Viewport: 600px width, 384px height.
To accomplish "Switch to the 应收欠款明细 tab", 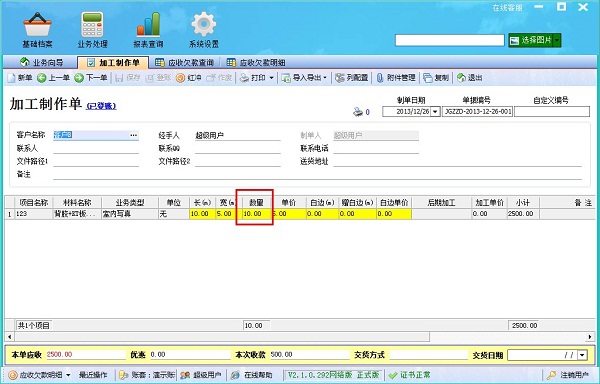I will click(256, 62).
